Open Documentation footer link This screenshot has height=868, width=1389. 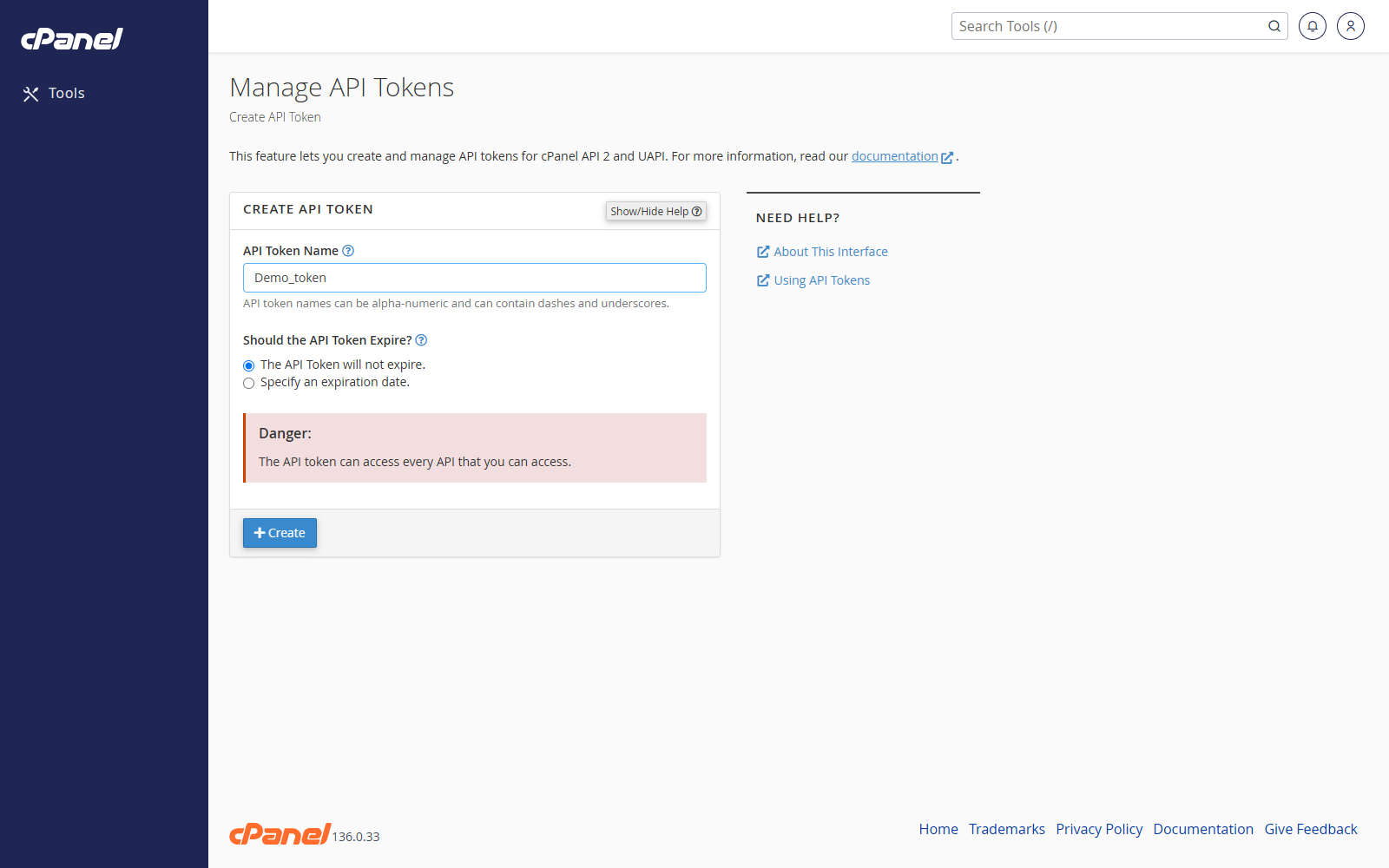pyautogui.click(x=1203, y=829)
